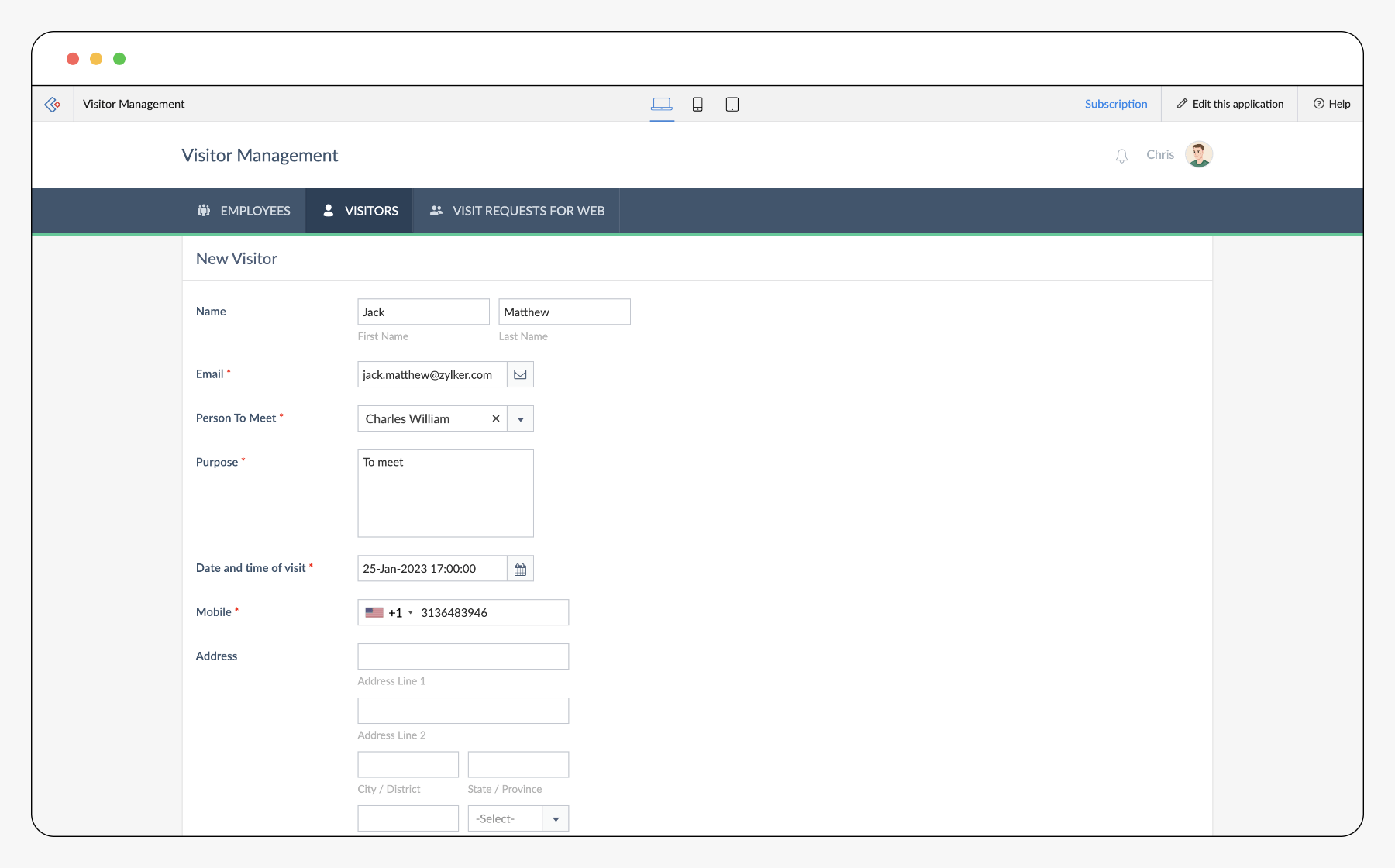This screenshot has width=1395, height=868.
Task: Expand Person To Meet dropdown
Action: [521, 418]
